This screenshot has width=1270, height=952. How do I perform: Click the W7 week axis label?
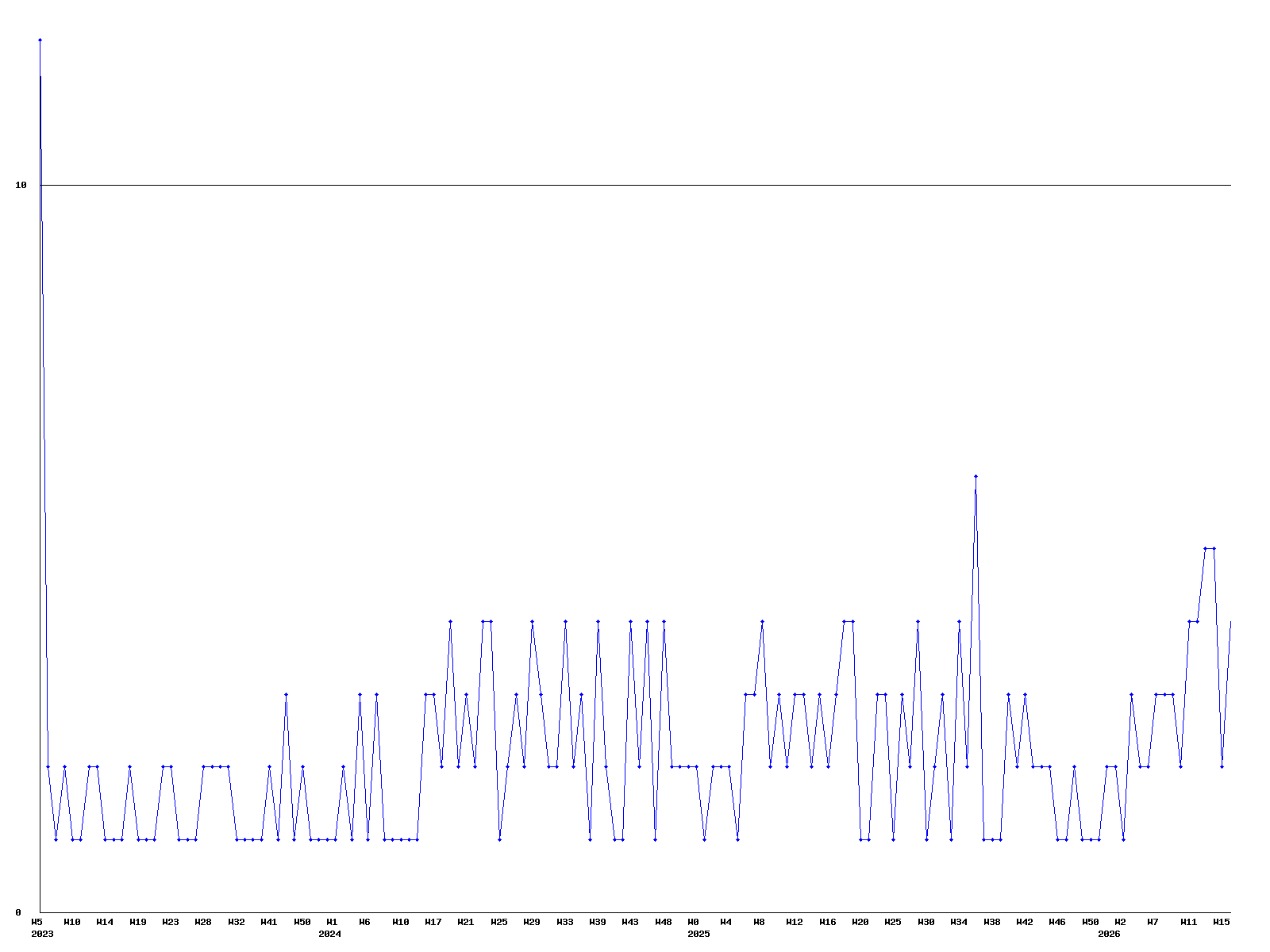tap(1153, 922)
